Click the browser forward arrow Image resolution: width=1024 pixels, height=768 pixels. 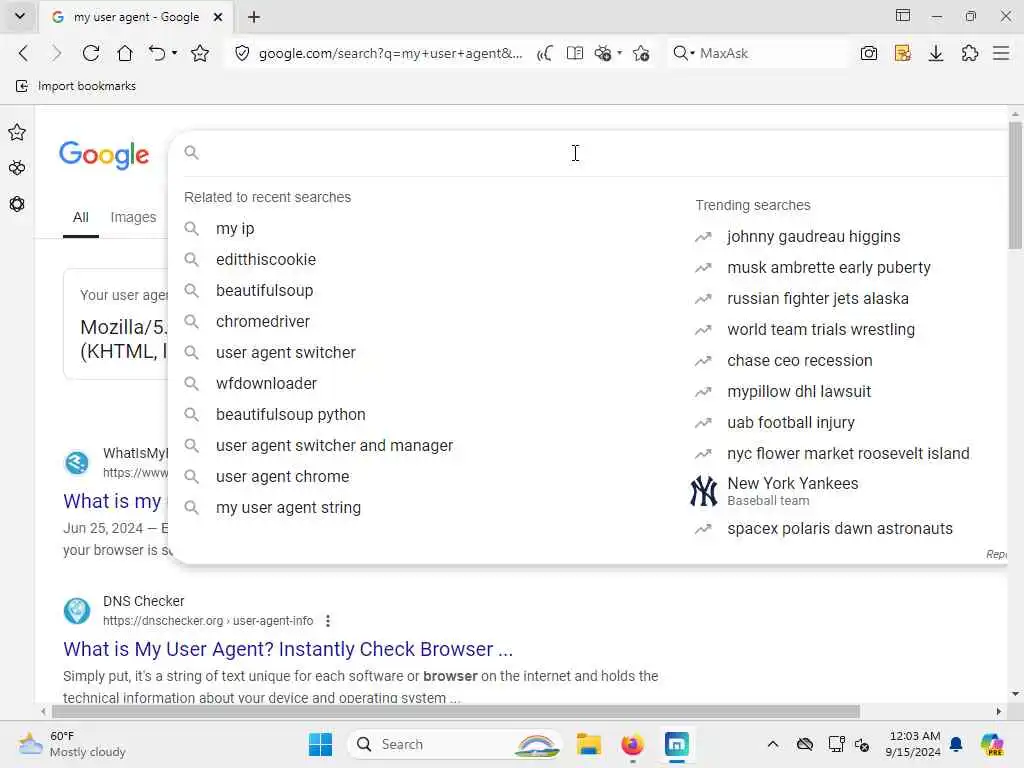tap(57, 53)
